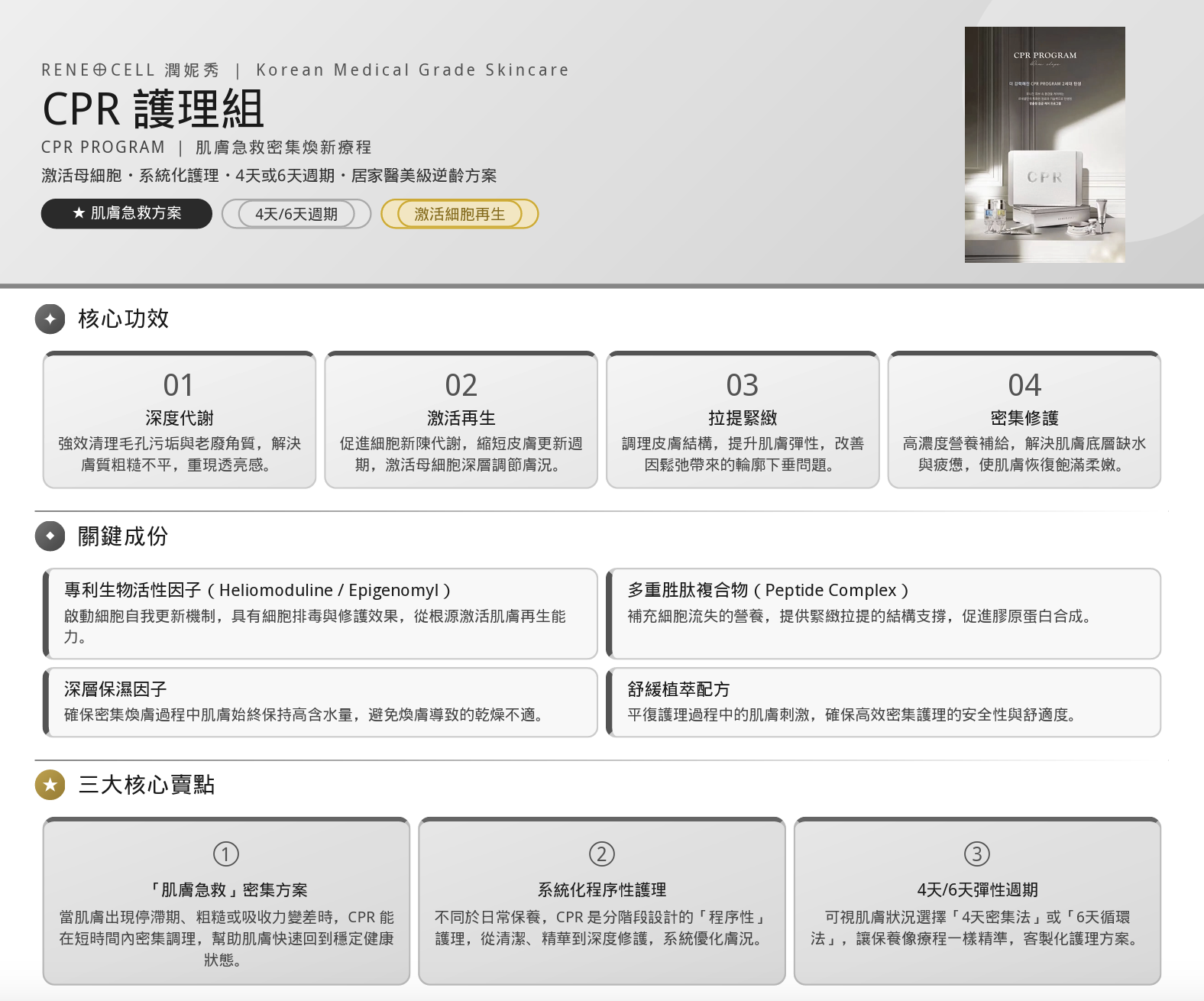Click the 激活母細胞・系統化護理 description line
The height and width of the screenshot is (1001, 1204).
(x=269, y=176)
